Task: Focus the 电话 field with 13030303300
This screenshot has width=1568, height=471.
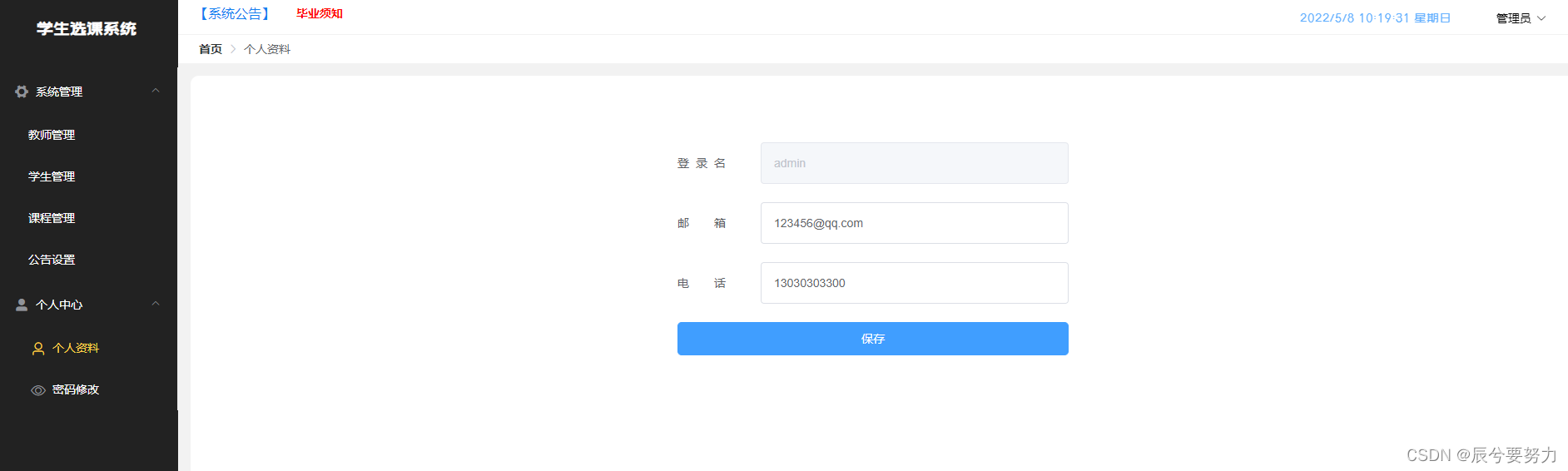Action: pyautogui.click(x=914, y=283)
